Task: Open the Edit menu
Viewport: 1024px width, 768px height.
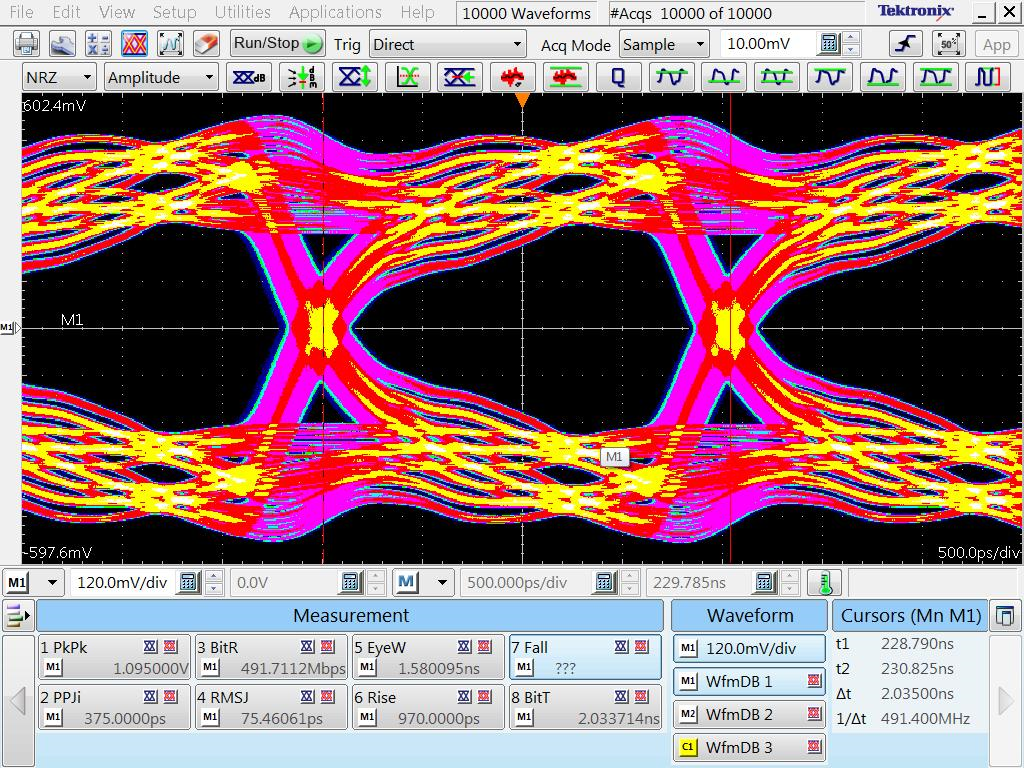Action: (67, 12)
